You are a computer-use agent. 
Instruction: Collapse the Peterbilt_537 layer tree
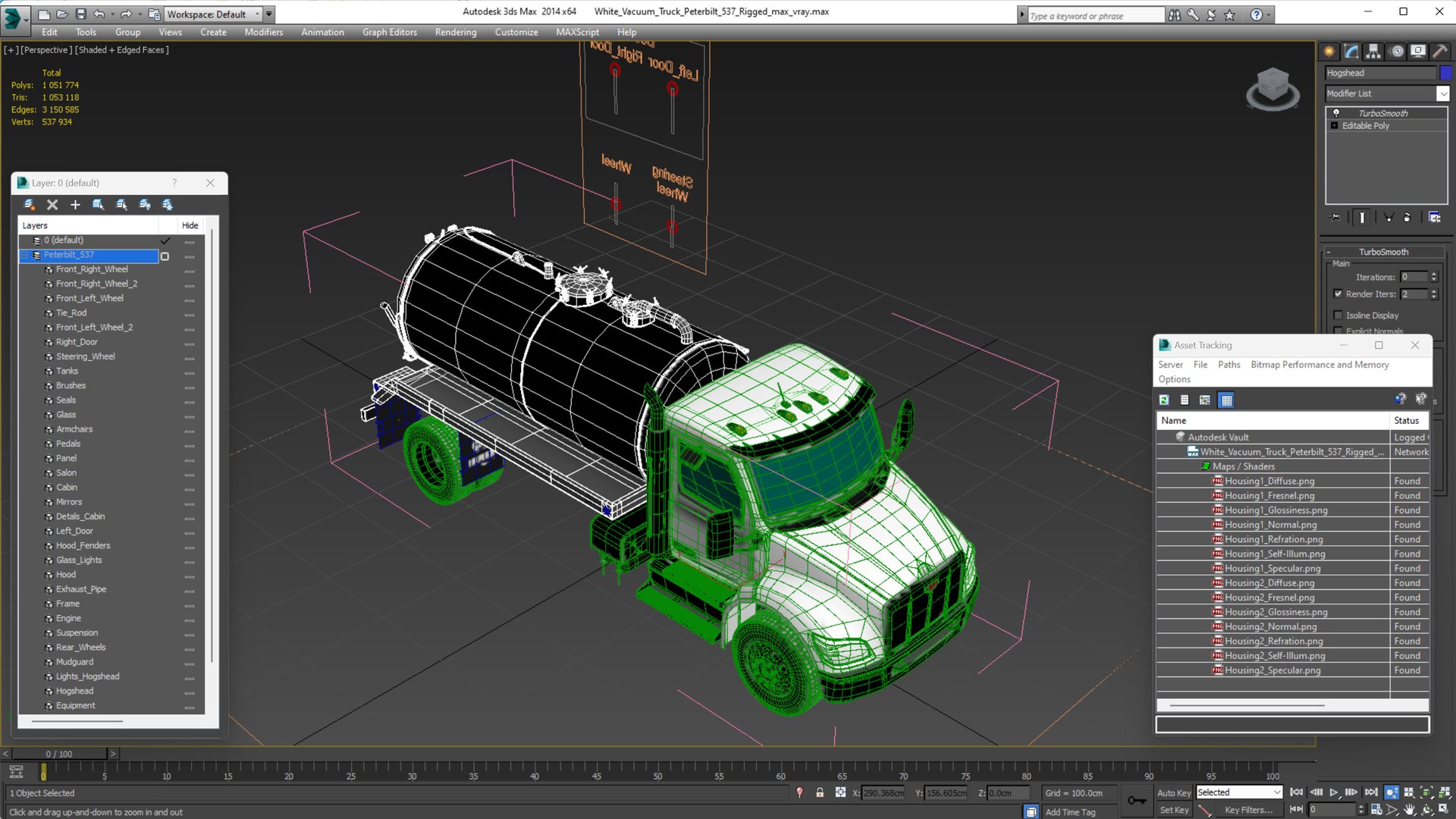tap(24, 255)
